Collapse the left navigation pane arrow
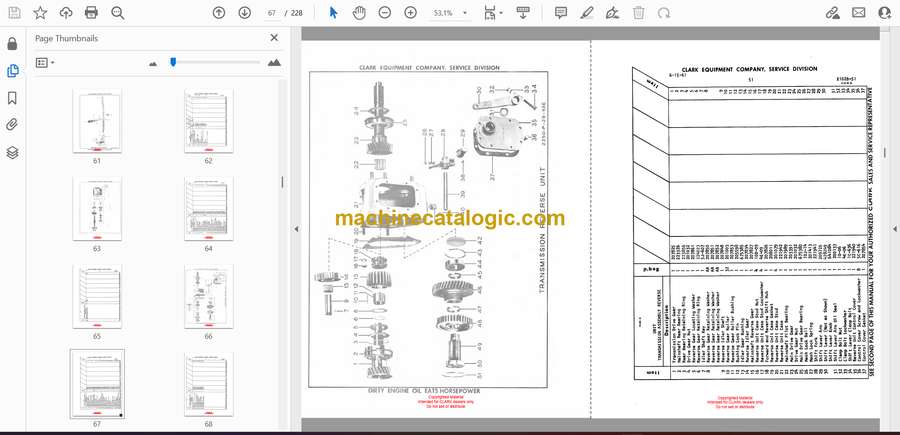Viewport: 900px width, 435px height. (296, 229)
